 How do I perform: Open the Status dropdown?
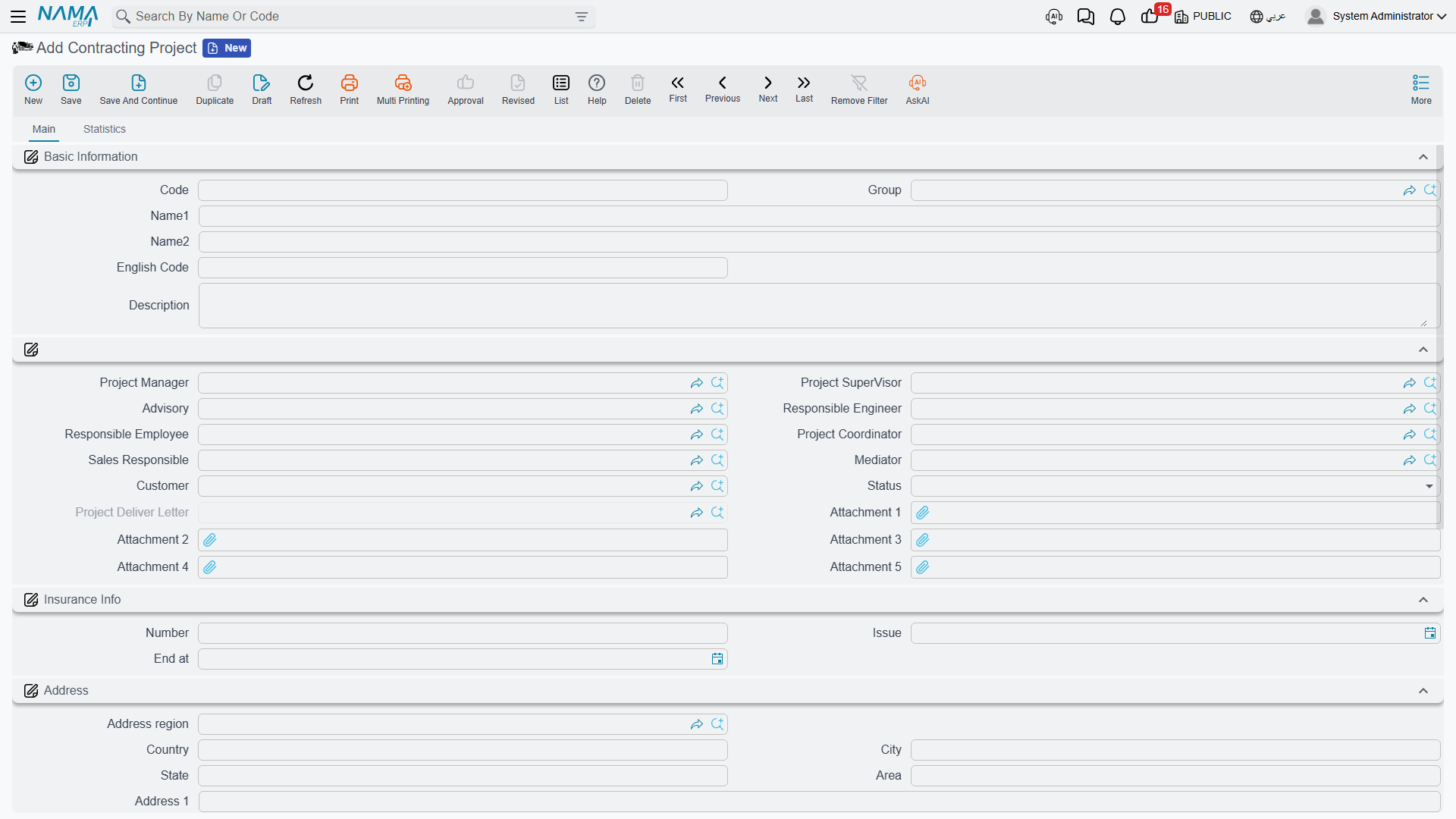1429,486
